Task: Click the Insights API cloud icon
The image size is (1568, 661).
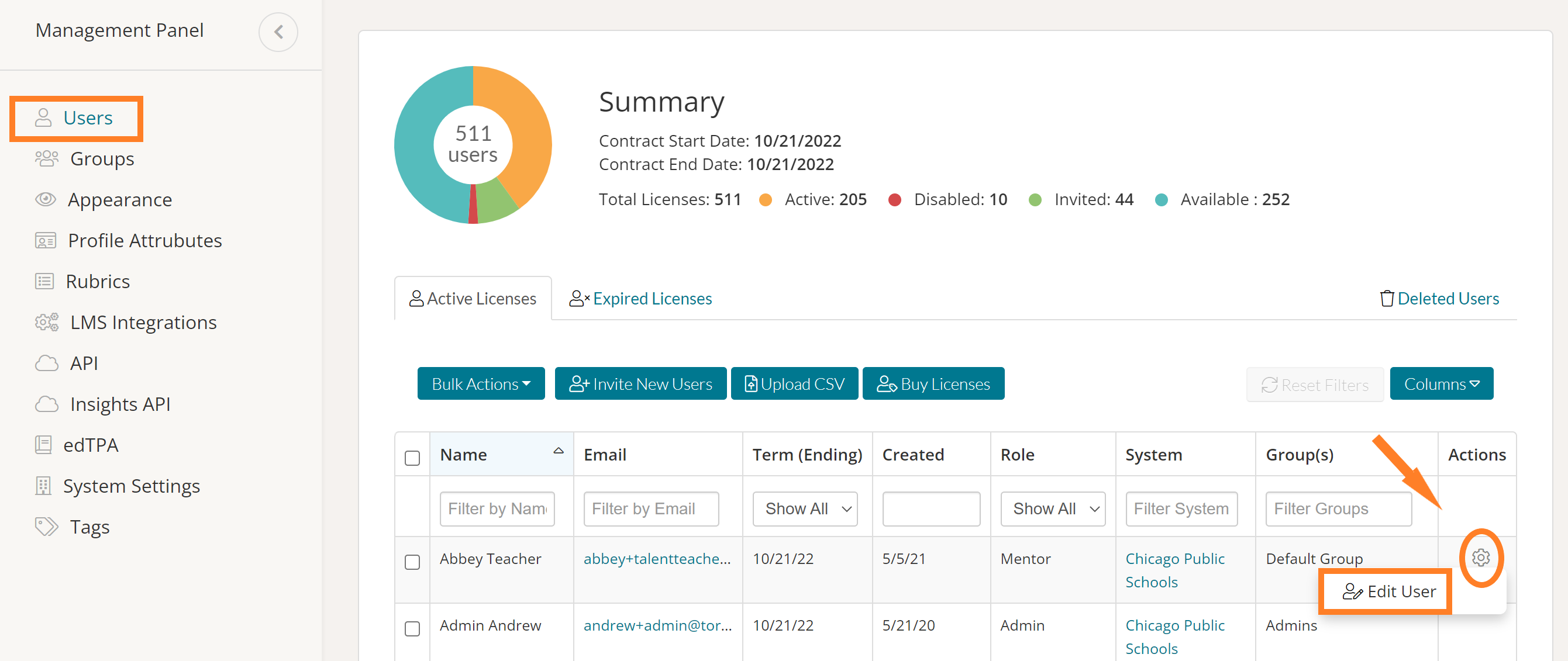Action: point(47,404)
